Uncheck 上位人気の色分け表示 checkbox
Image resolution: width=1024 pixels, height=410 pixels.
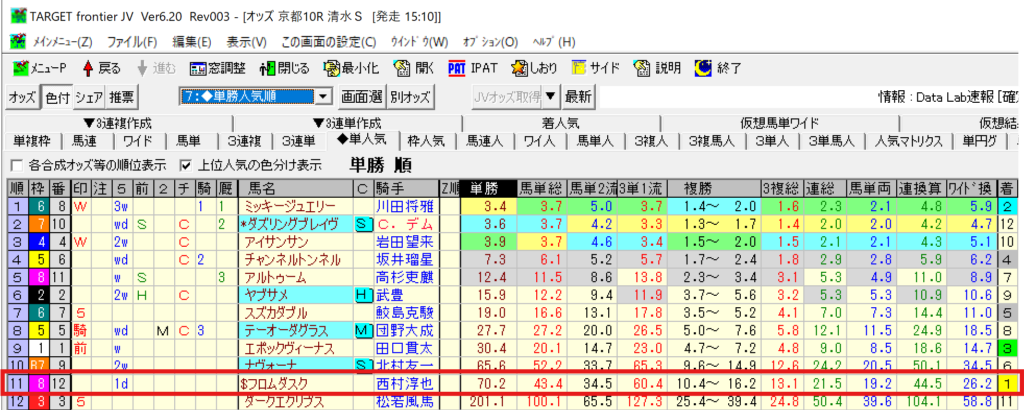pyautogui.click(x=185, y=165)
